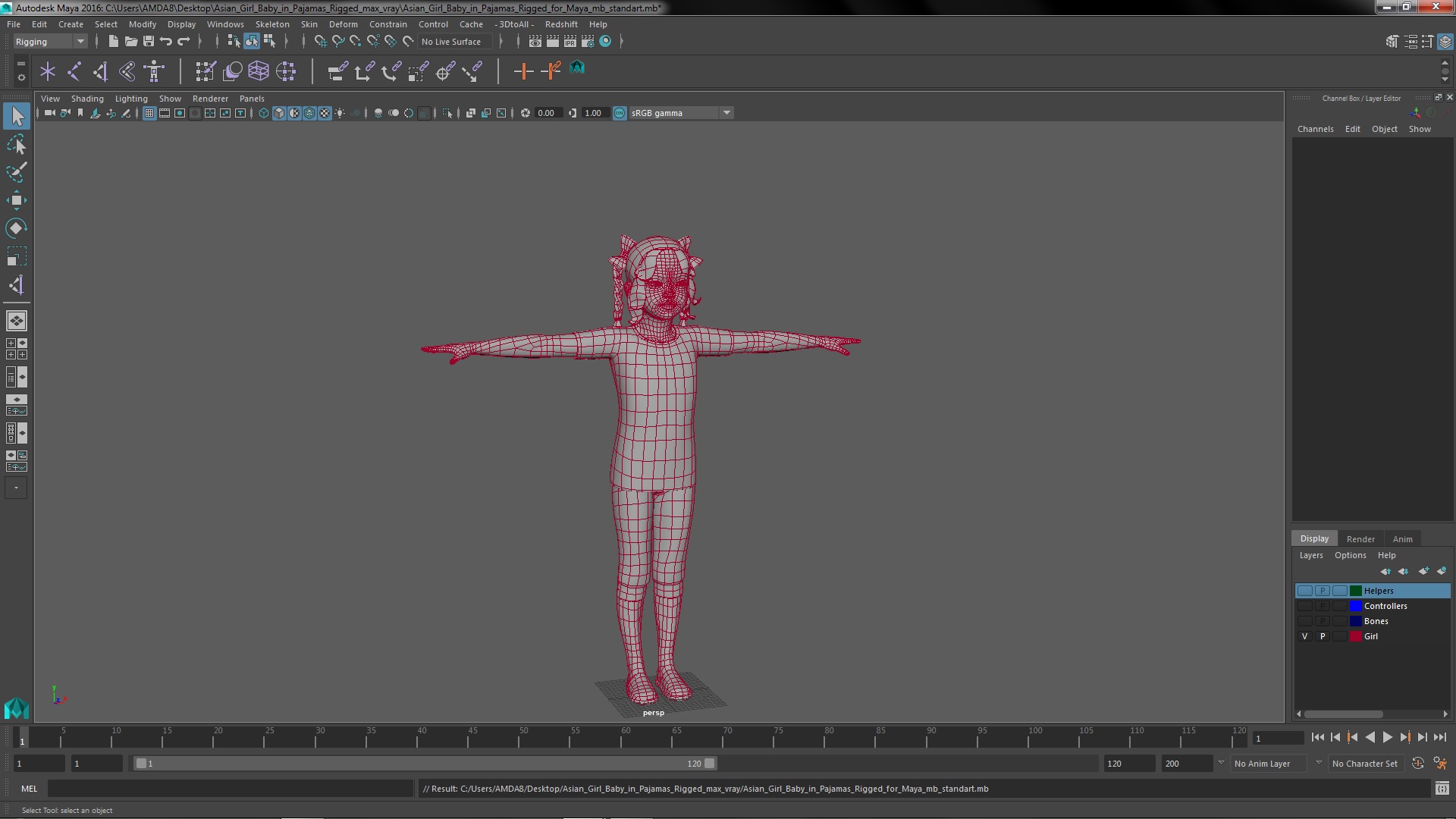Create layer from selected objects icon
1456x819 pixels.
(x=1442, y=570)
